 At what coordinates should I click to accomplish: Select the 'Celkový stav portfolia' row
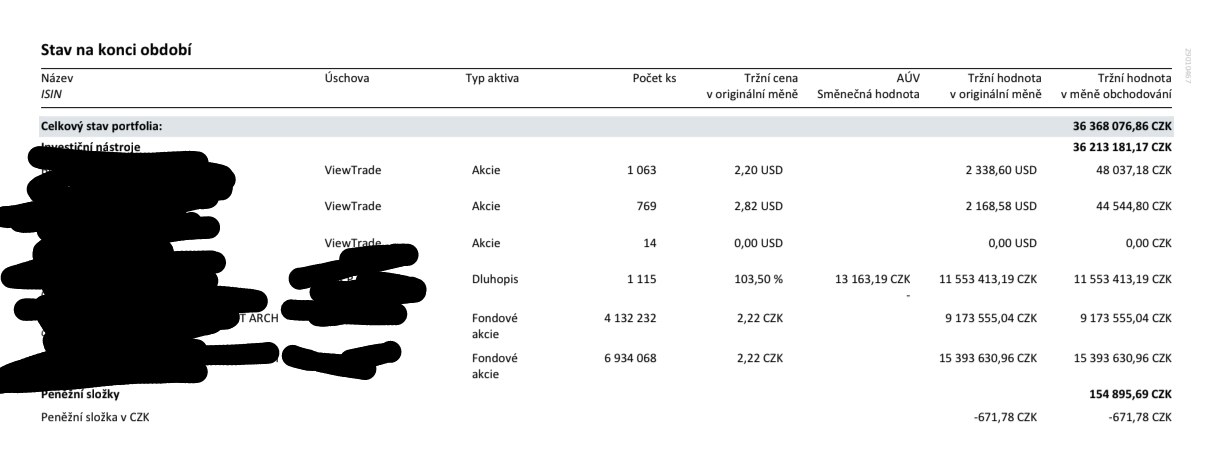tap(606, 127)
